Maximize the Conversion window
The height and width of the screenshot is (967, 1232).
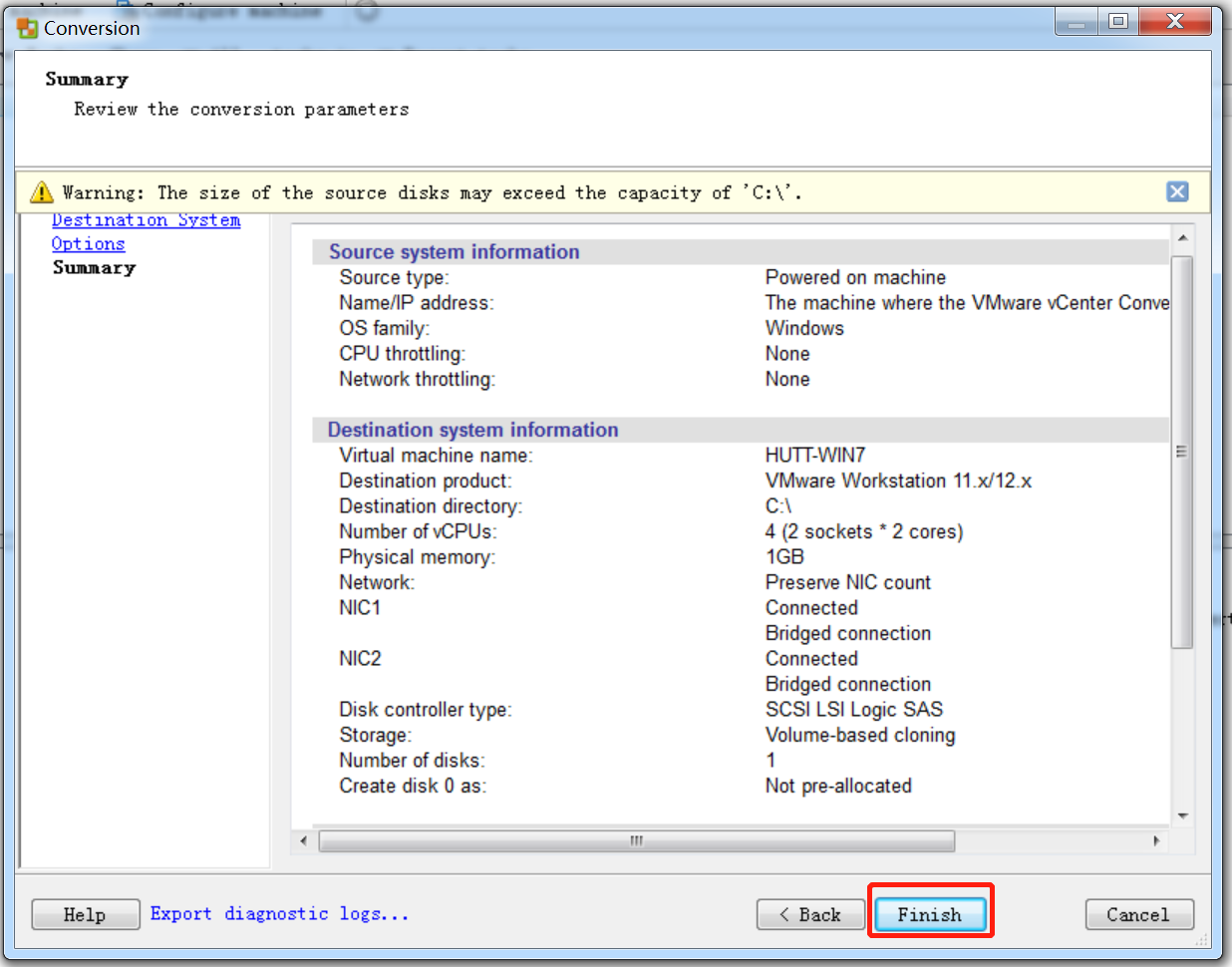tap(1118, 22)
